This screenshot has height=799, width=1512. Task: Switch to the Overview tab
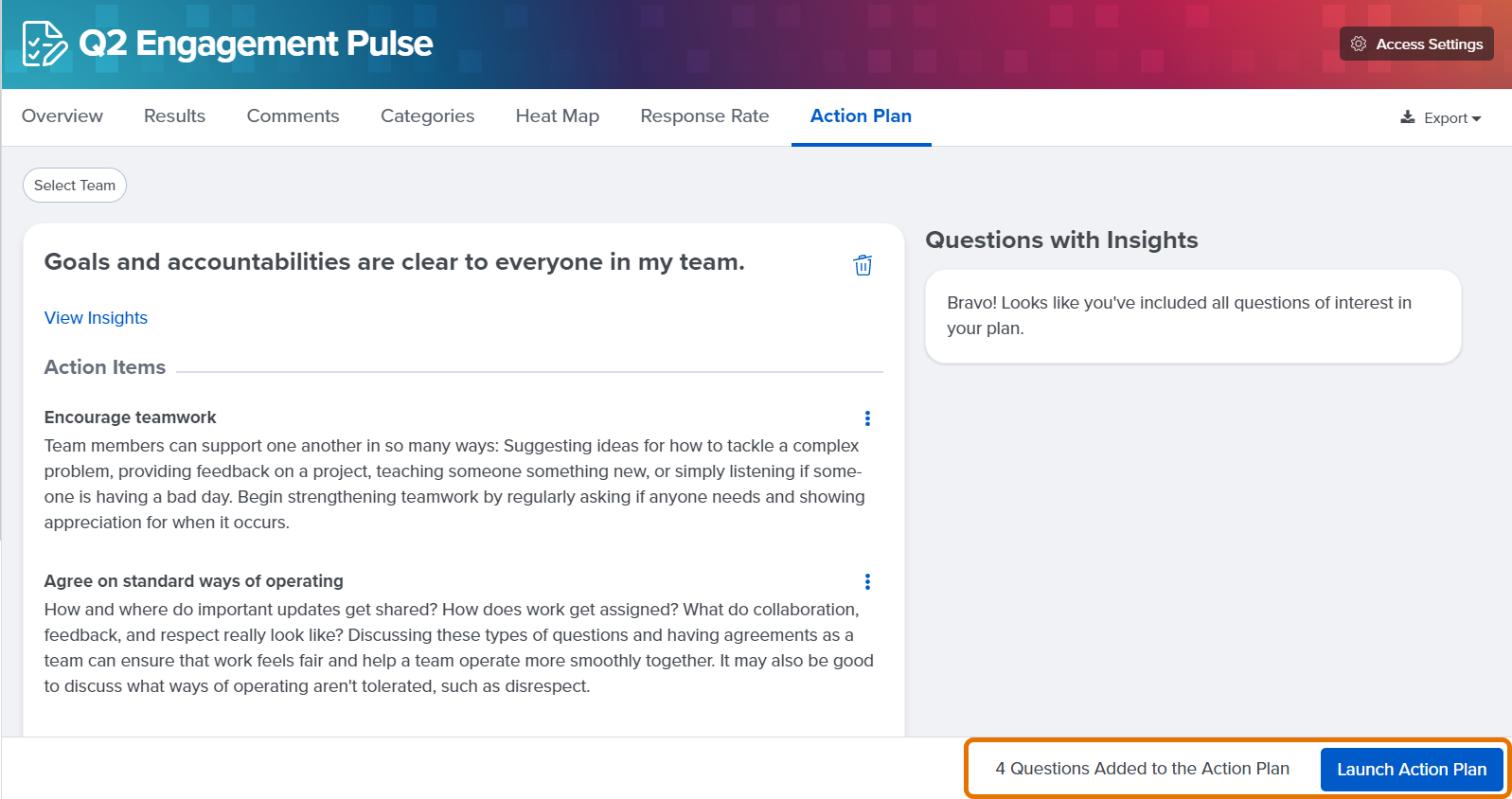pos(62,115)
